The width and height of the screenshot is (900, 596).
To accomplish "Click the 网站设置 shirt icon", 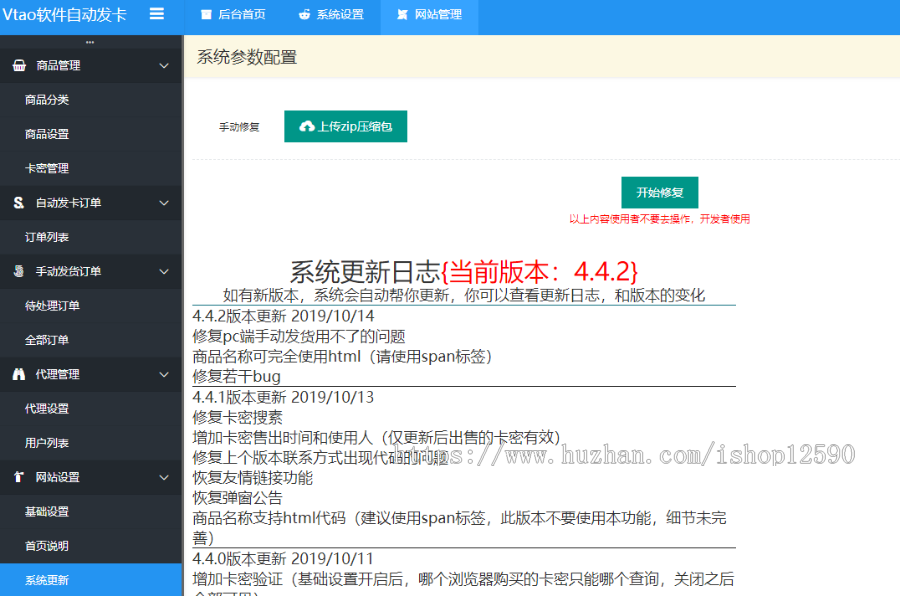I will point(19,477).
